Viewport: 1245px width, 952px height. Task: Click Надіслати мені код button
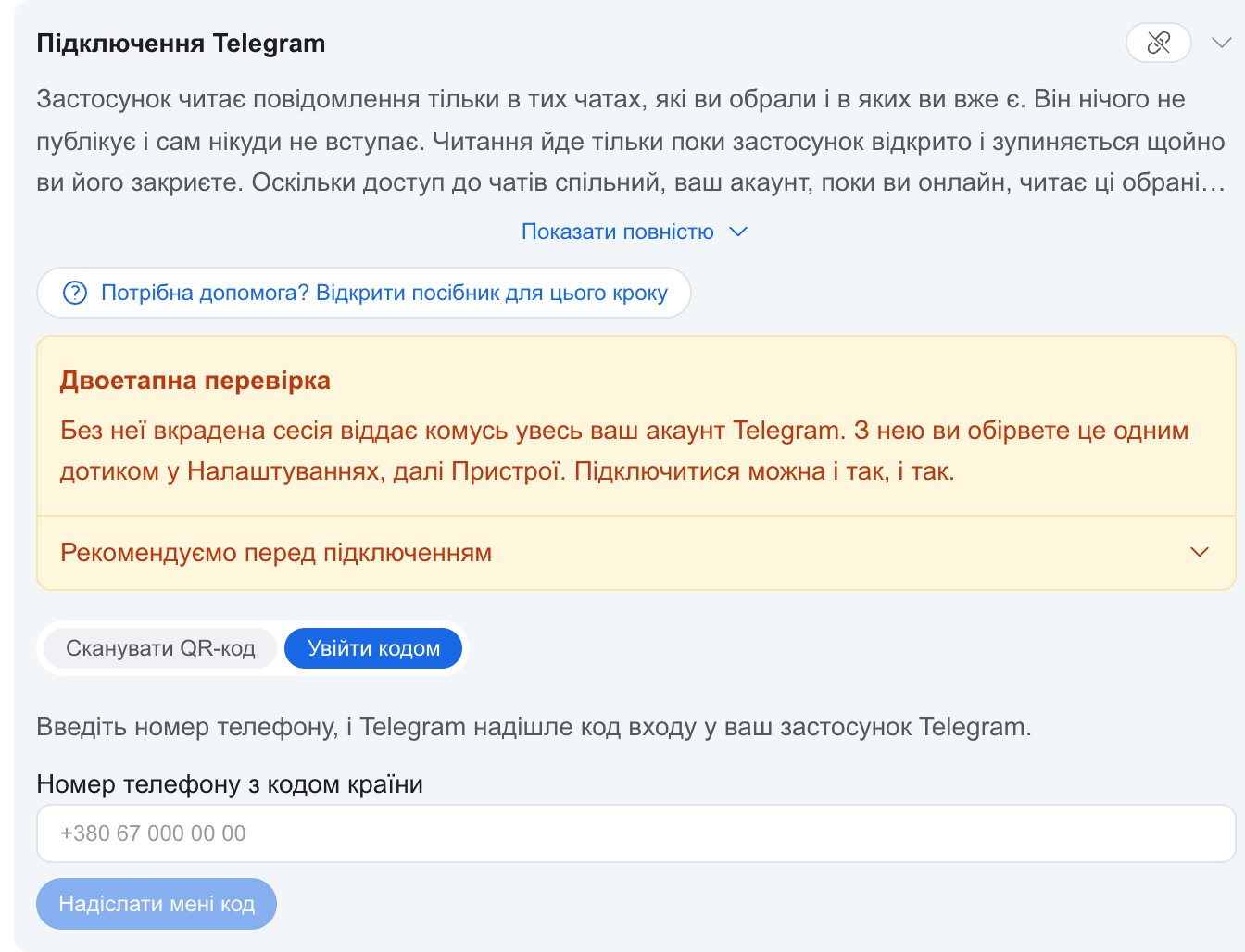point(157,904)
